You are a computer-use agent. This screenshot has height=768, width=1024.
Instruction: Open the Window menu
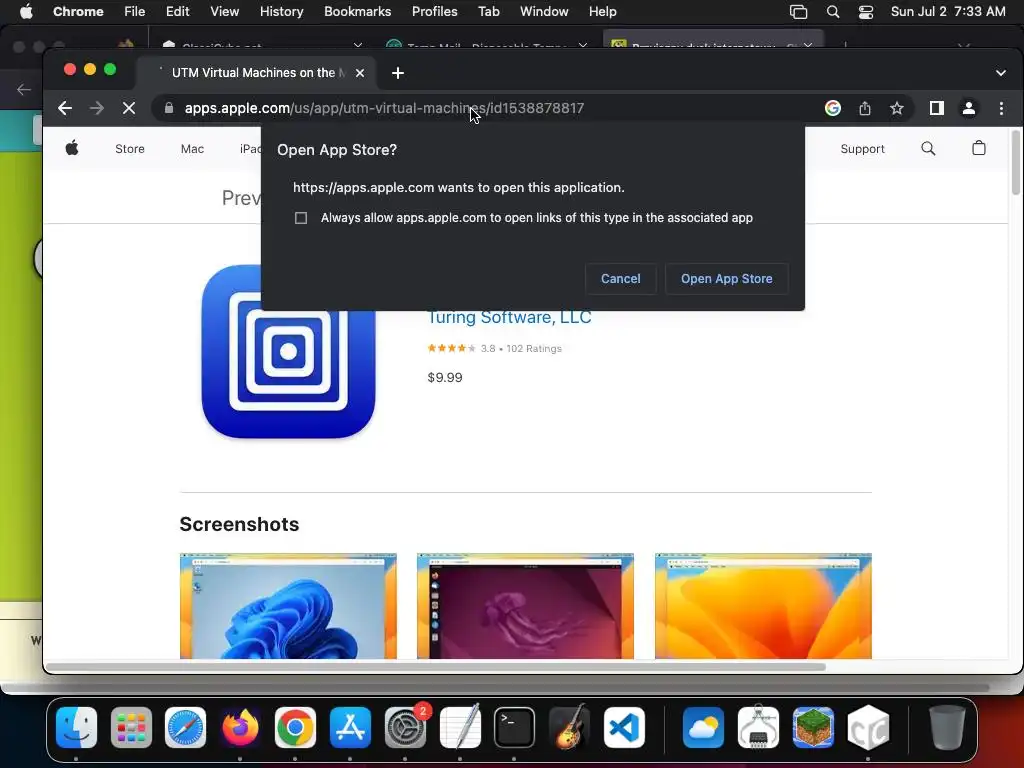(x=544, y=12)
